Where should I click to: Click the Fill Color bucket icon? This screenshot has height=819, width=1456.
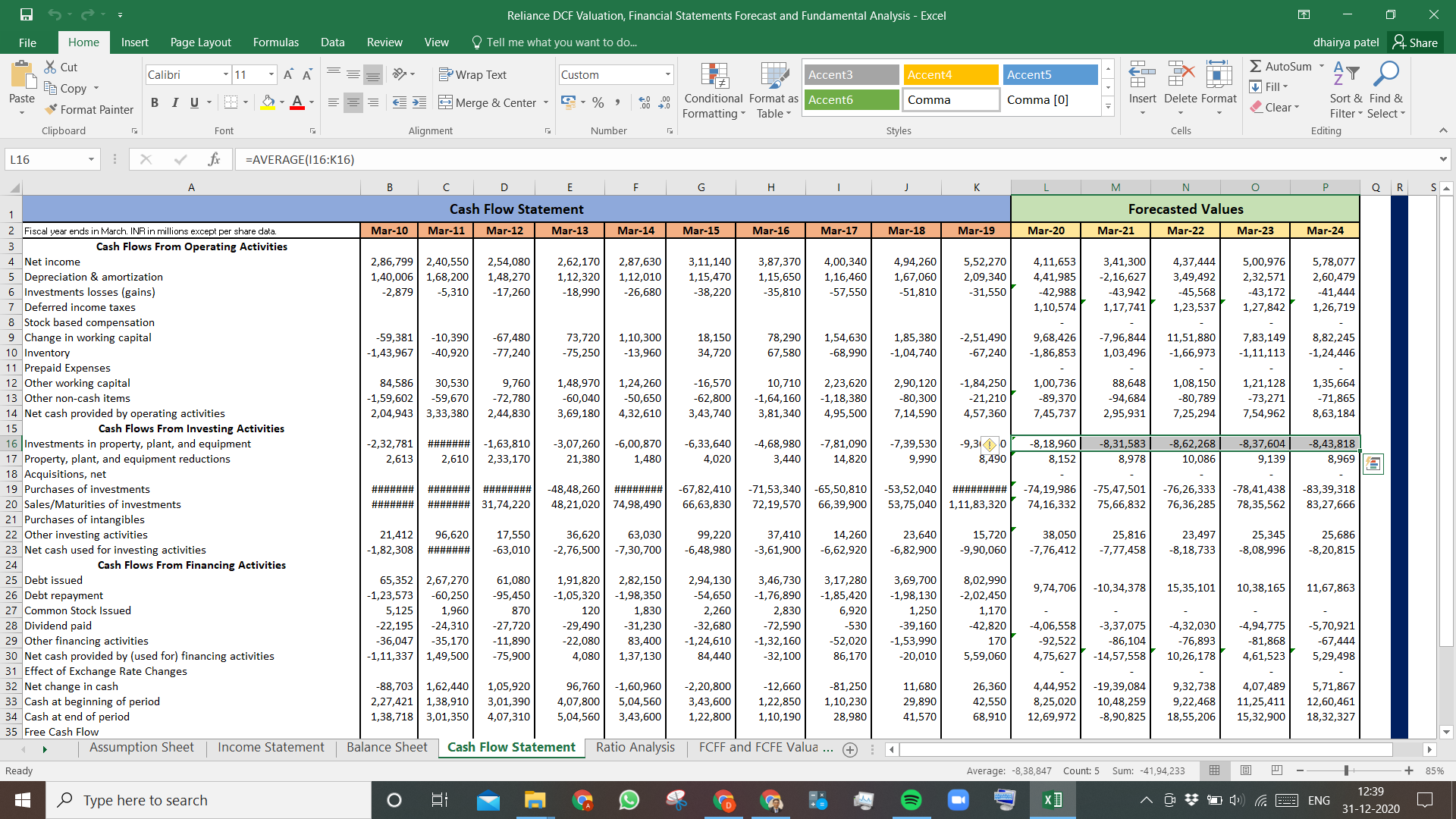click(268, 102)
